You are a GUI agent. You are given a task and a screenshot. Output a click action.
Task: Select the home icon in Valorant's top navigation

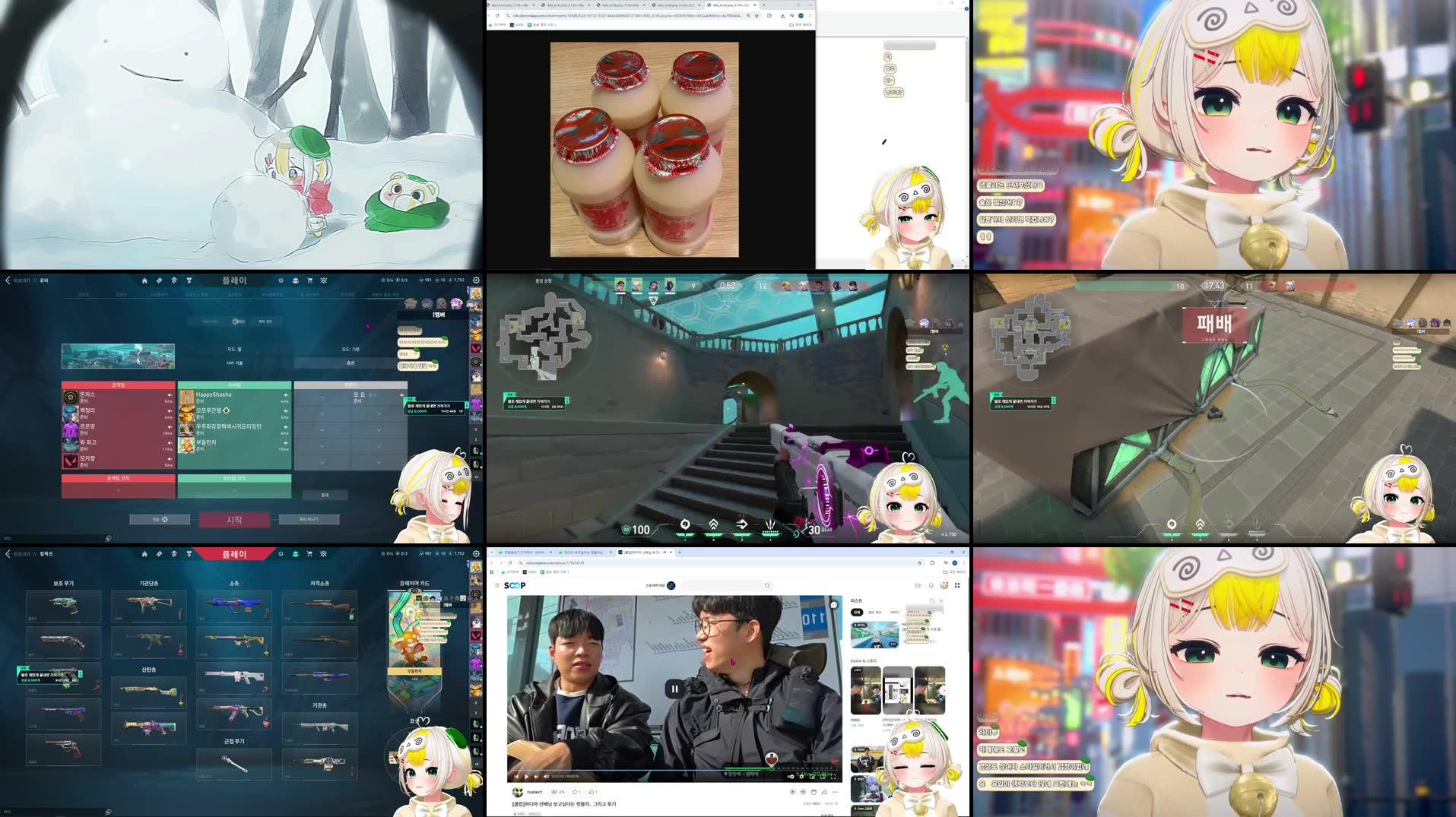coord(144,280)
